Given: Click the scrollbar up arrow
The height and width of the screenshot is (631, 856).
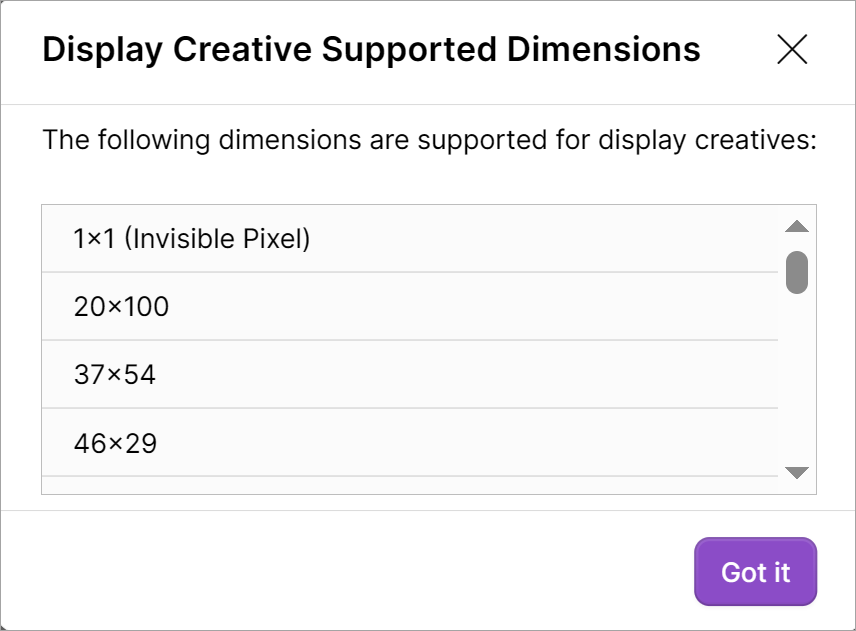Looking at the screenshot, I should pyautogui.click(x=797, y=227).
